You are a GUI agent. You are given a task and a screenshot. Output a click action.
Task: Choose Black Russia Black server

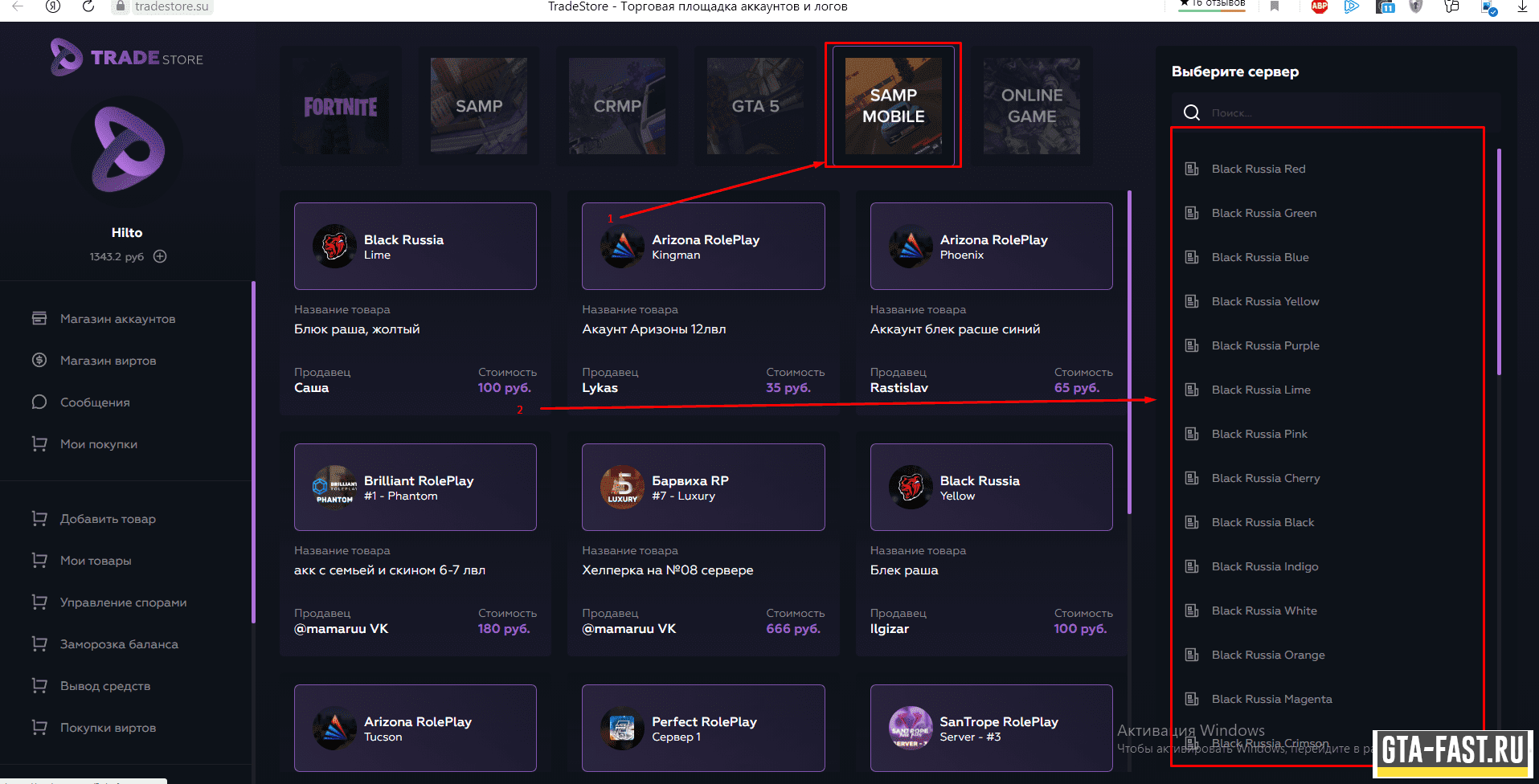(1263, 522)
